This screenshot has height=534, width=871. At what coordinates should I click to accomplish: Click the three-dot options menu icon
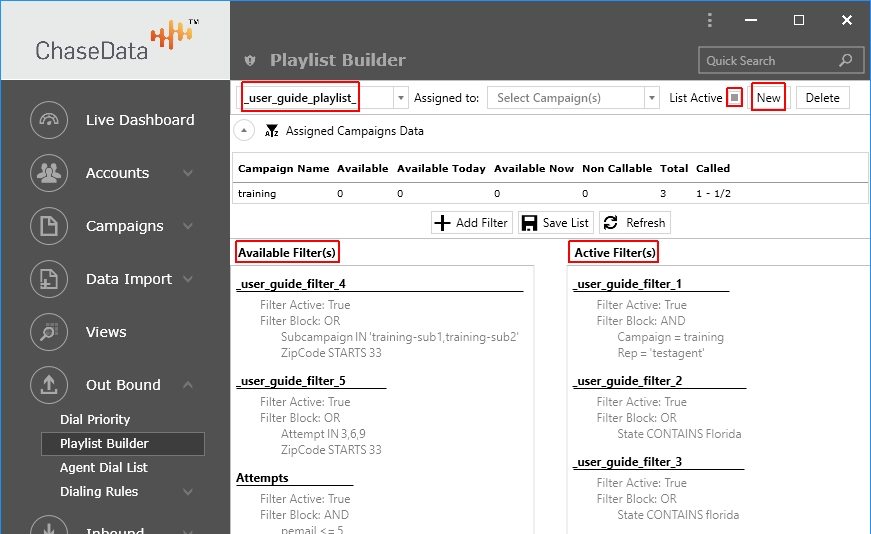(710, 20)
